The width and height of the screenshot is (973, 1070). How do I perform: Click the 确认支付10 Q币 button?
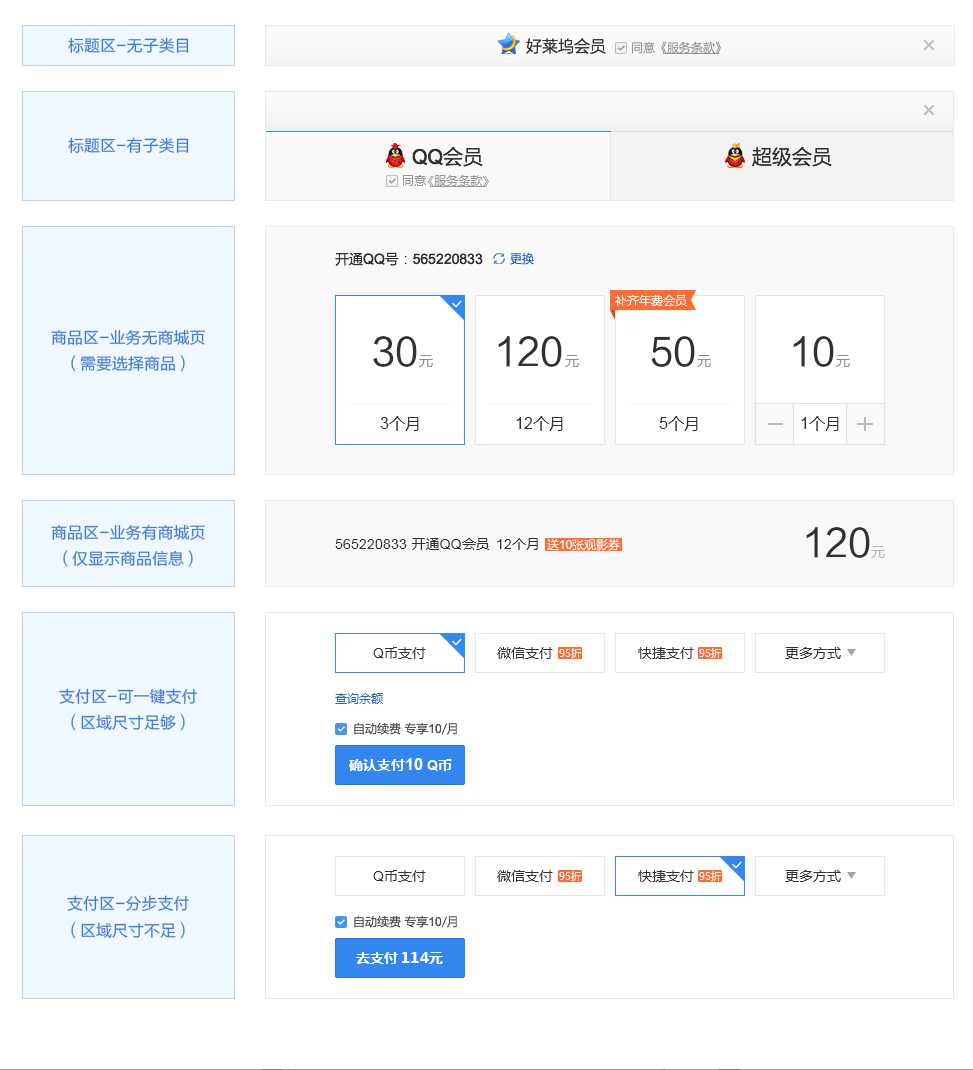(400, 765)
